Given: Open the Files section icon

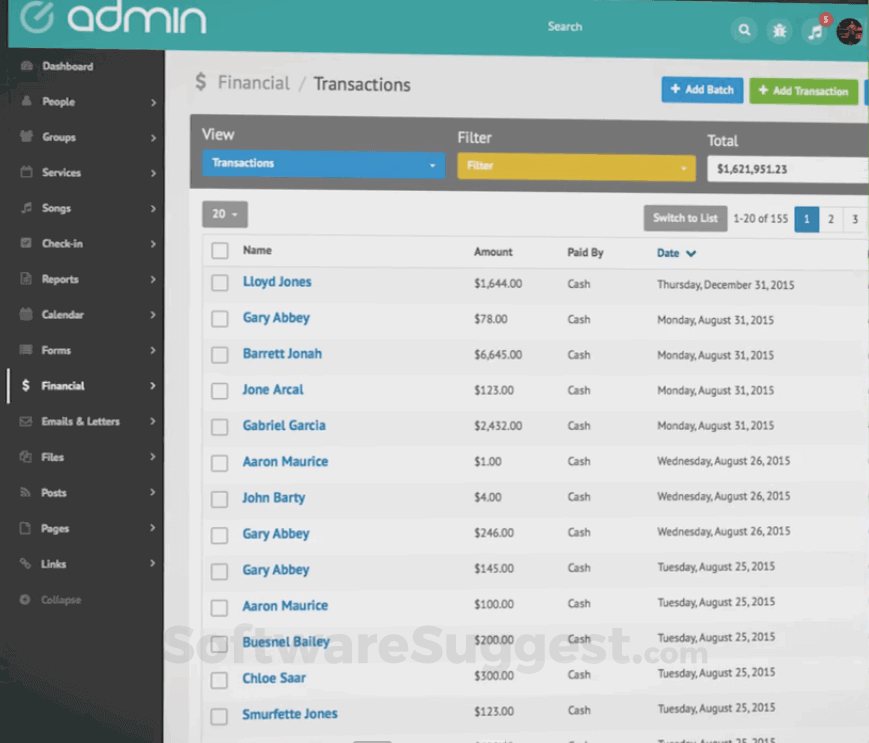Looking at the screenshot, I should (24, 457).
